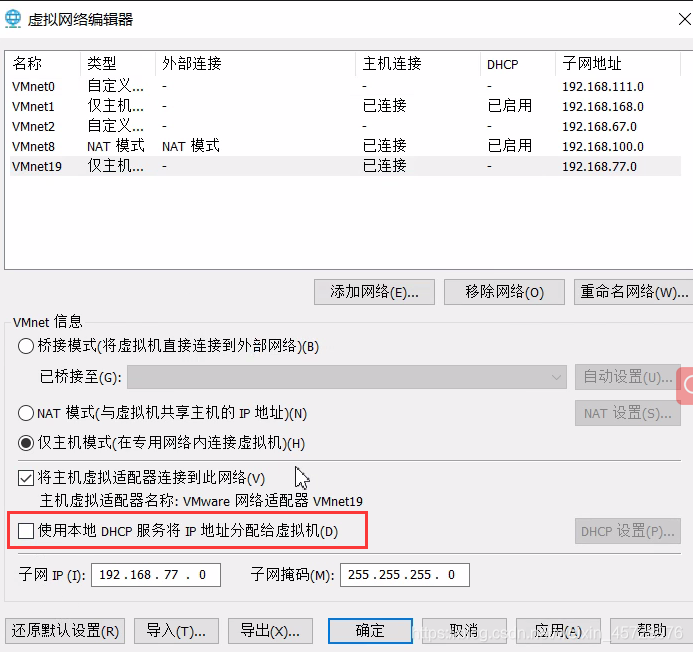
Task: Click the 取消 button
Action: (x=464, y=631)
